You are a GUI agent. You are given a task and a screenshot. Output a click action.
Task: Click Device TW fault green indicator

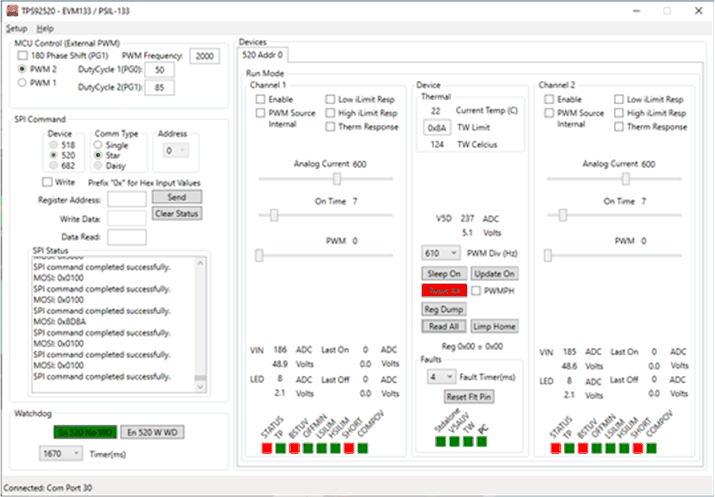coord(468,441)
